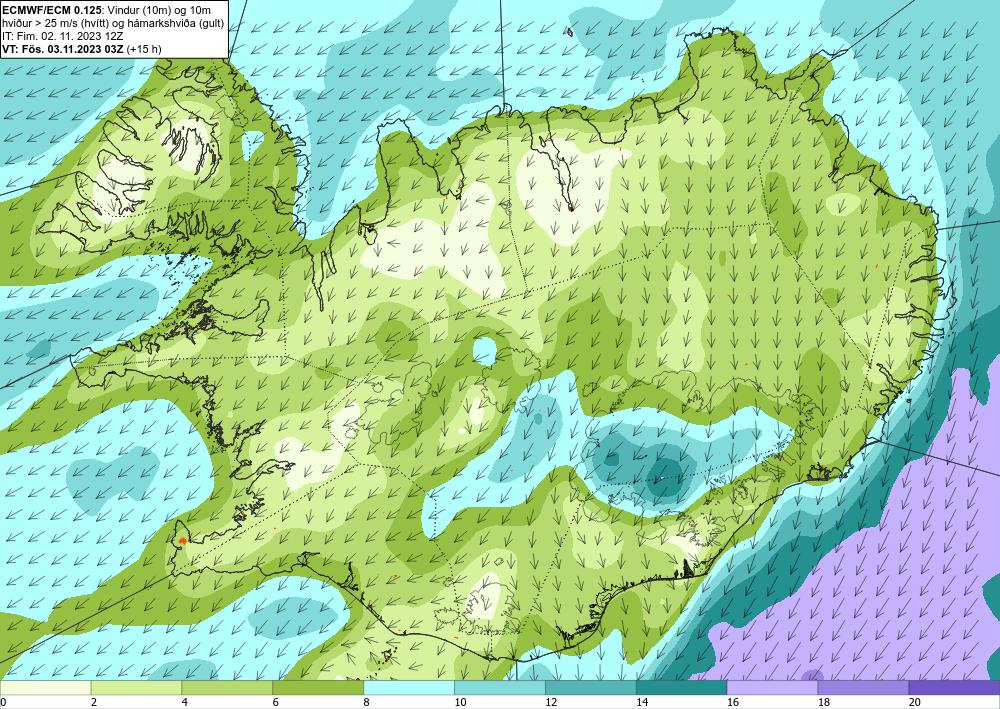1000x709 pixels.
Task: Click the "ECMWF/ECM 0.125" model title text
Action: [51, 10]
